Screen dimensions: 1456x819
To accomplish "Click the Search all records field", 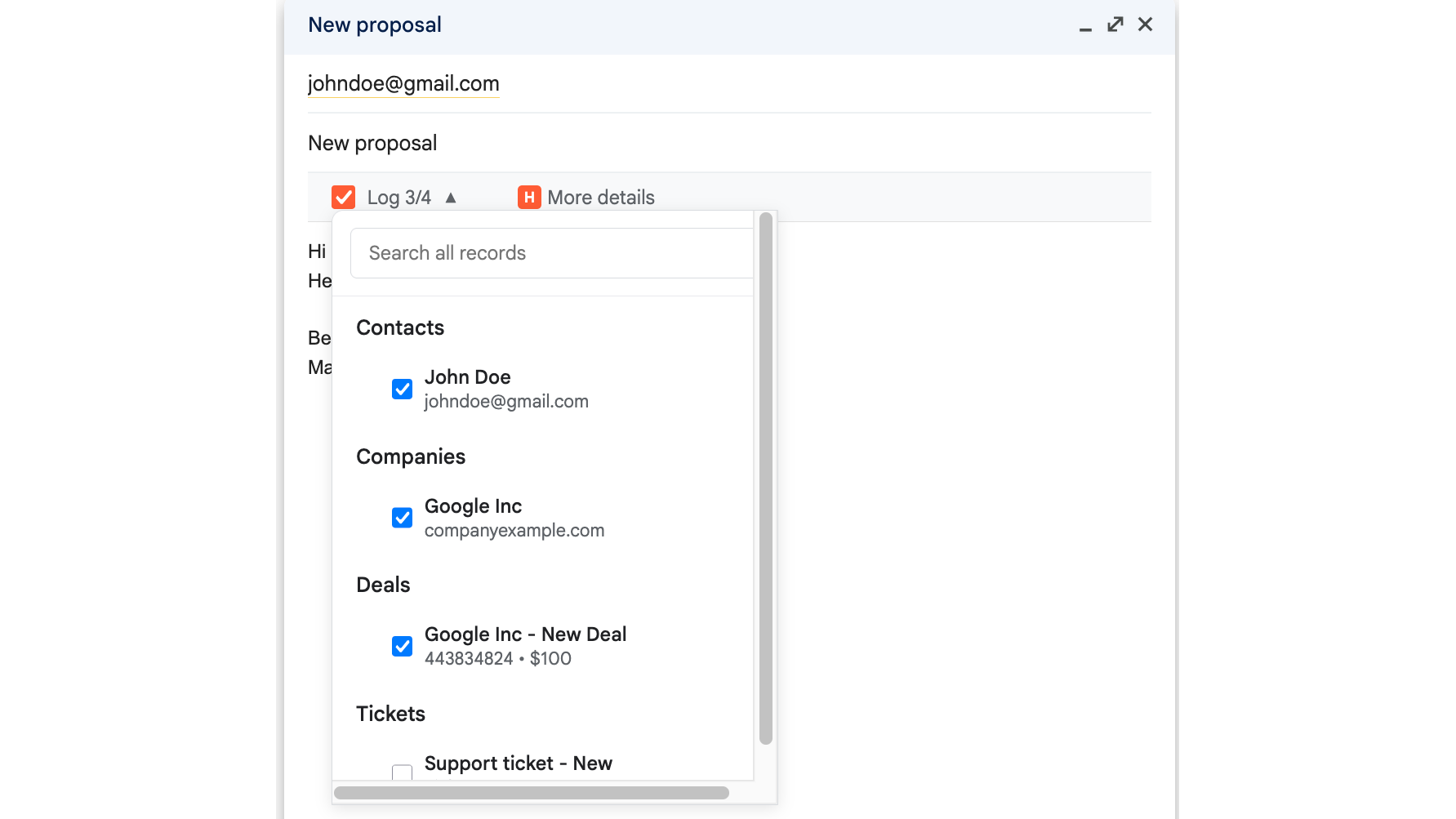I will pyautogui.click(x=550, y=253).
